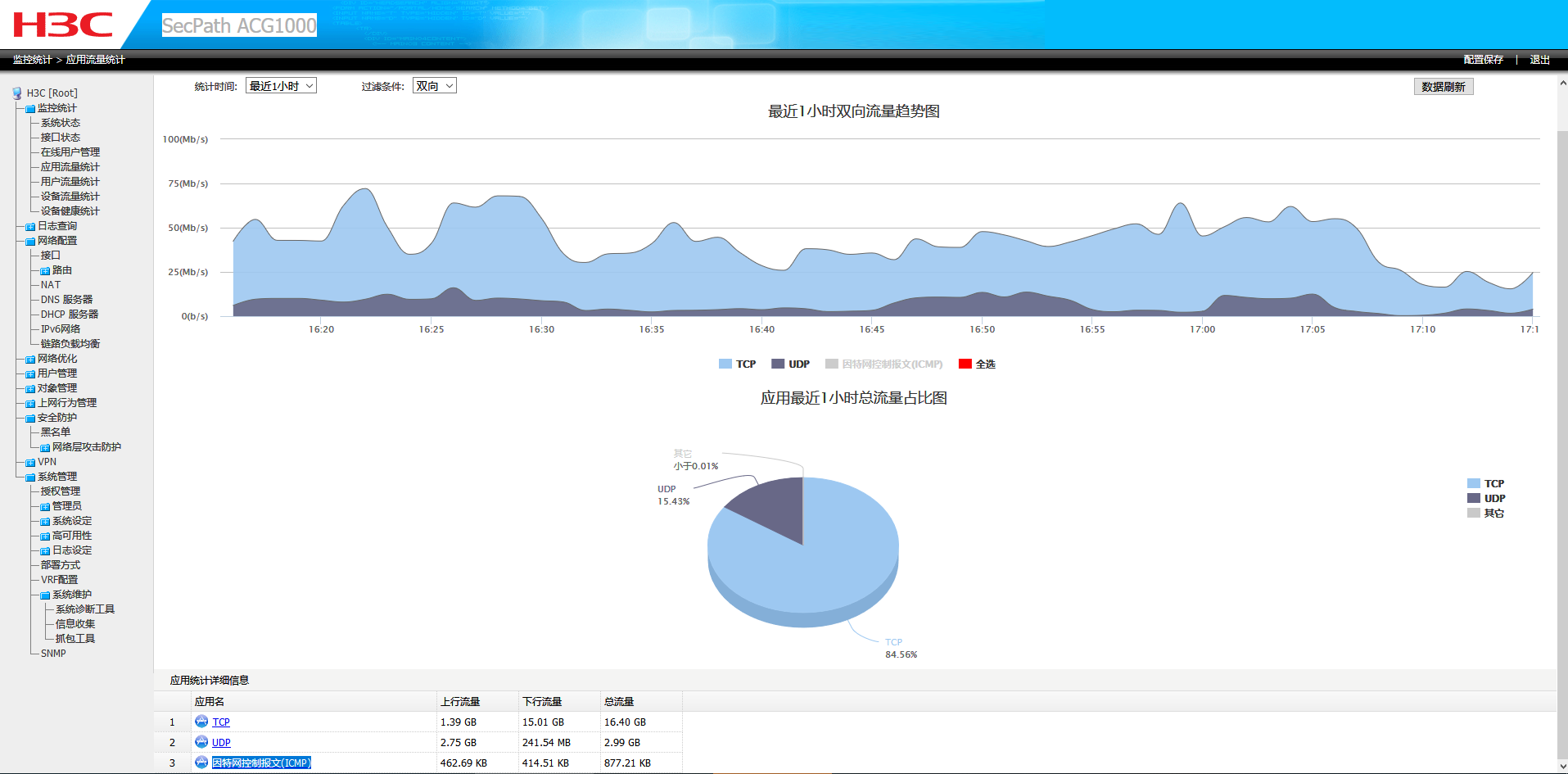Click 配置保存 in the top bar
The height and width of the screenshot is (774, 1568).
[1484, 60]
